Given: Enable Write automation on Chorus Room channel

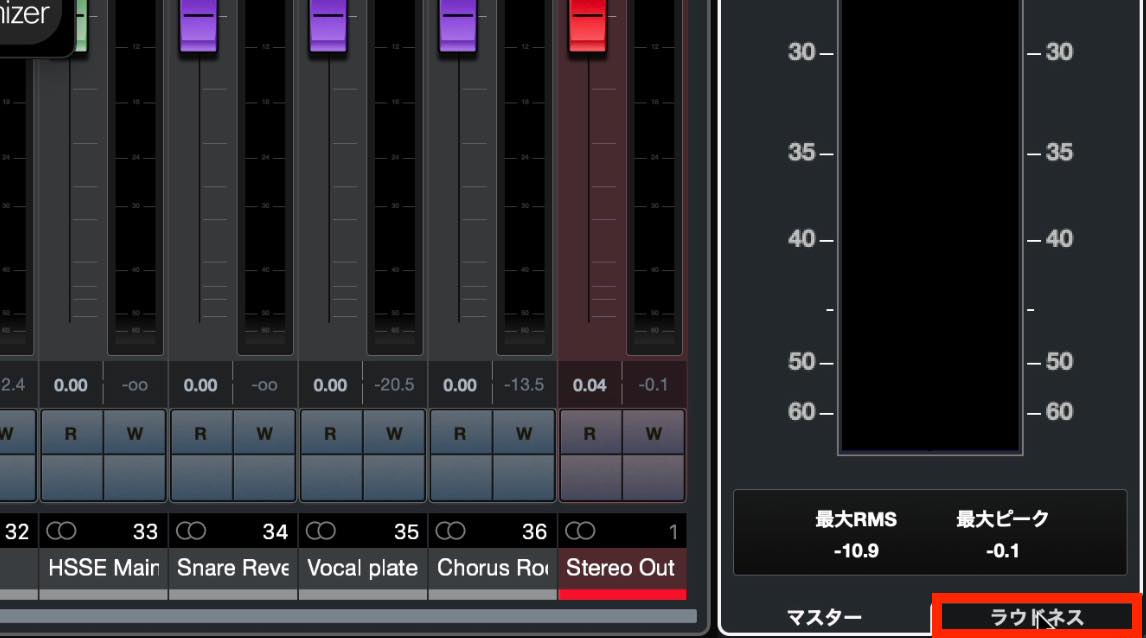Looking at the screenshot, I should [x=524, y=433].
